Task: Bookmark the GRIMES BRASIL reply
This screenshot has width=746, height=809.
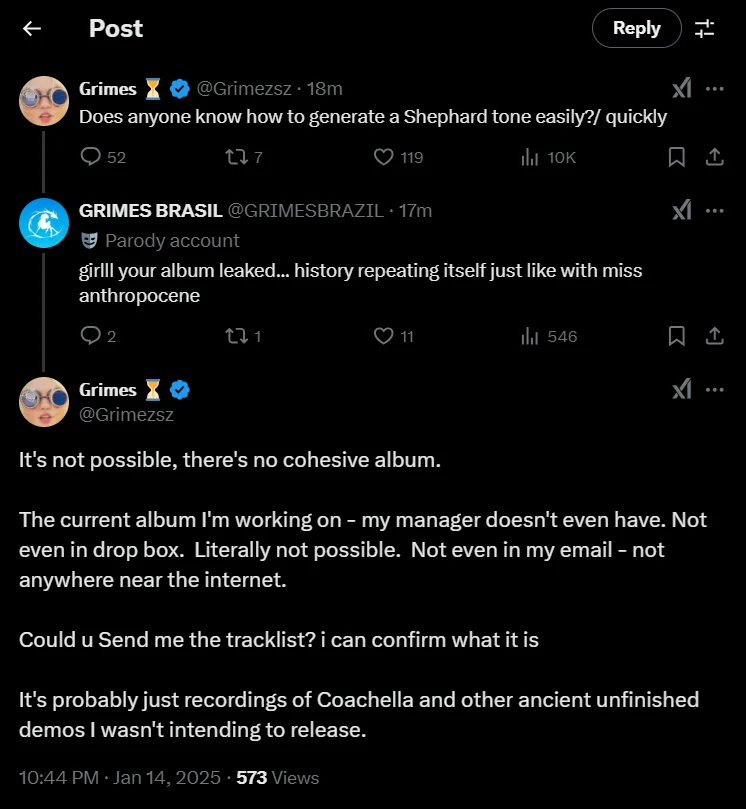Action: [676, 336]
